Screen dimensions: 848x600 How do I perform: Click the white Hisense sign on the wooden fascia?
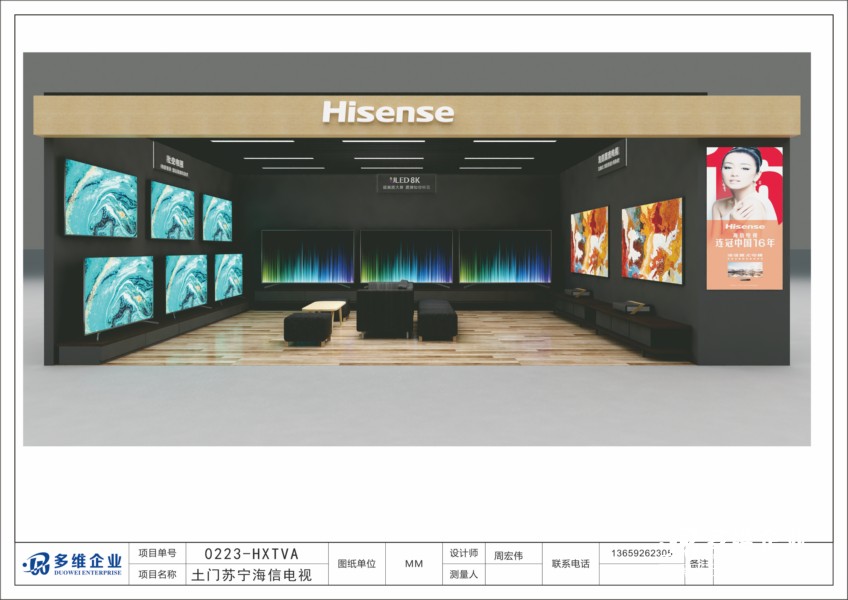(388, 112)
